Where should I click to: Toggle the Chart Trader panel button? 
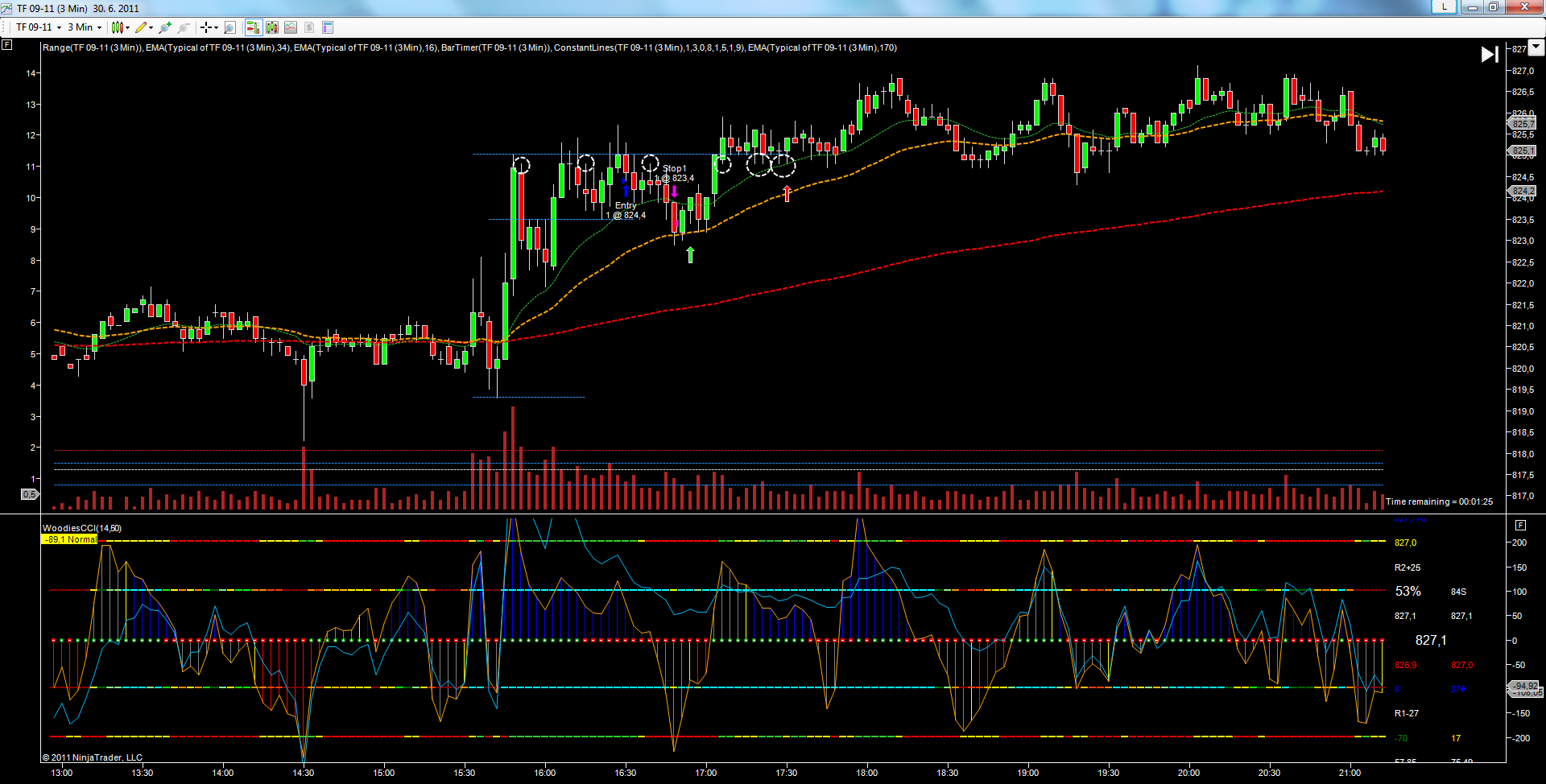click(253, 27)
